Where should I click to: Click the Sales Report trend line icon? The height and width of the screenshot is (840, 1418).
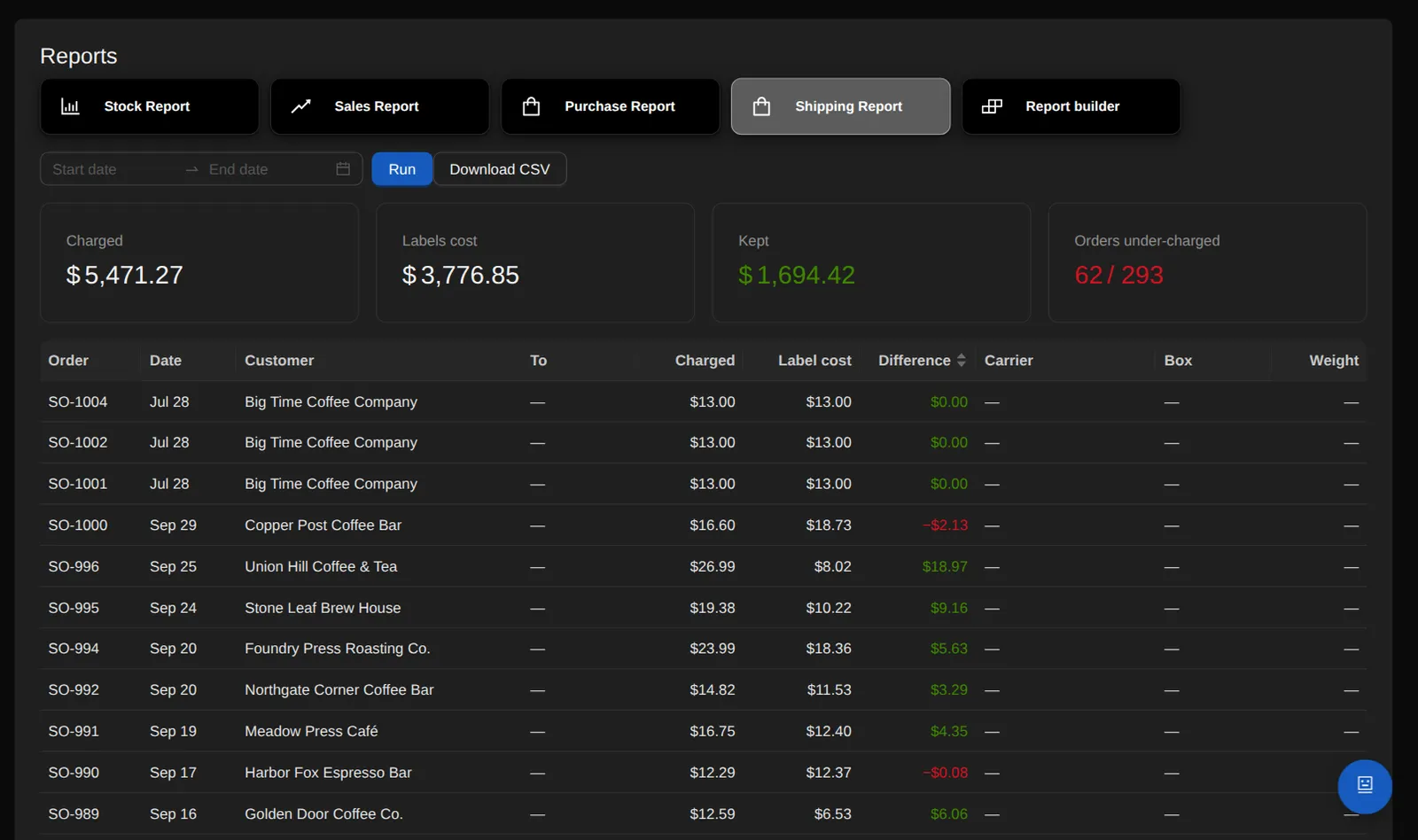click(301, 106)
